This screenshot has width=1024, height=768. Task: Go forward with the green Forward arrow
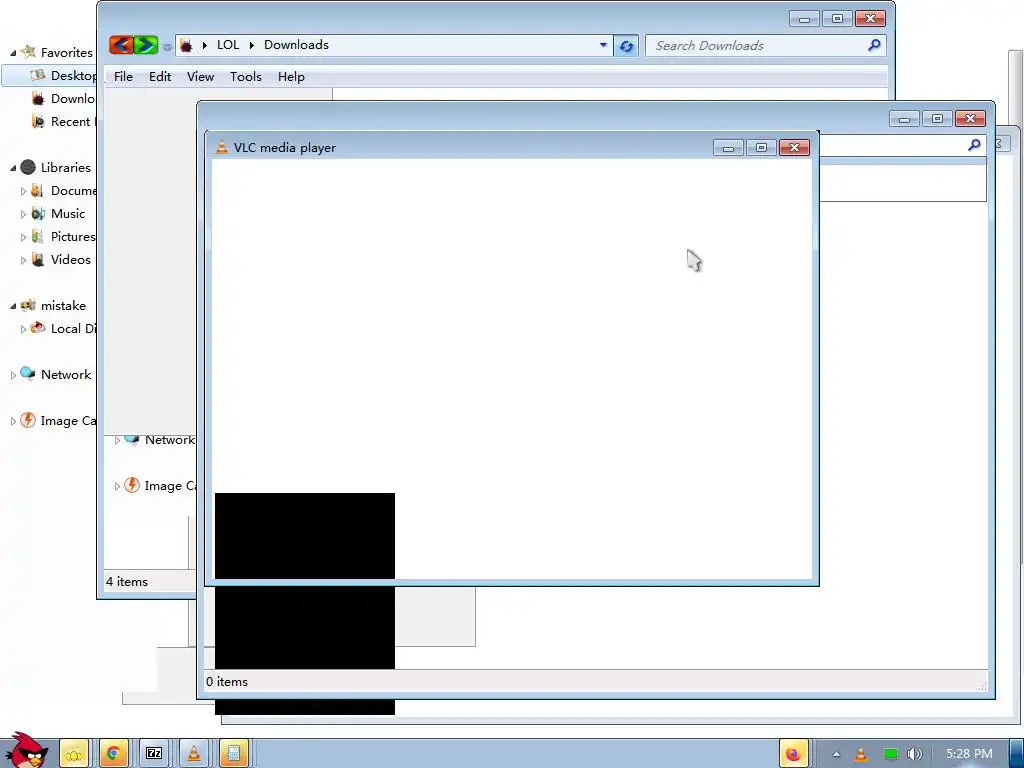coord(146,44)
